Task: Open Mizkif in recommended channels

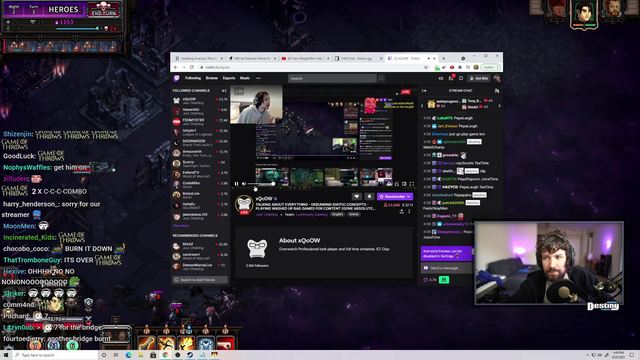Action: (200, 246)
